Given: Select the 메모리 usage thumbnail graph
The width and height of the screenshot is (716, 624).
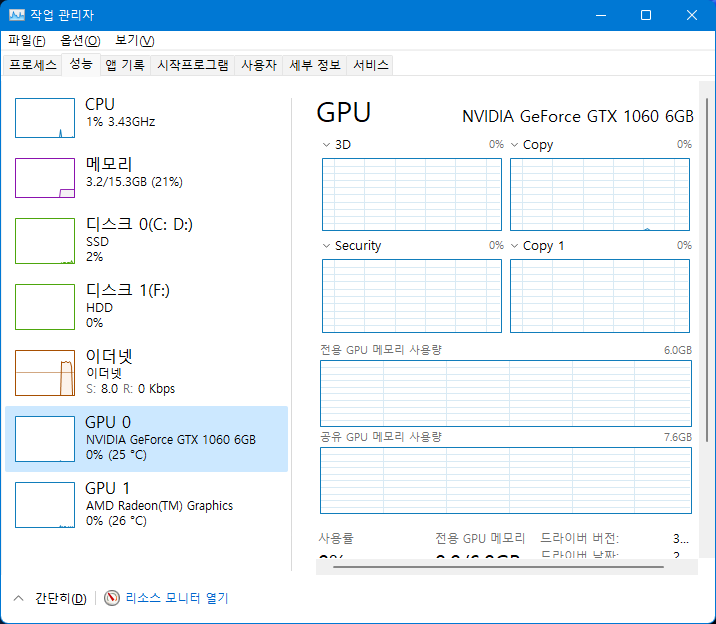Looking at the screenshot, I should (x=45, y=178).
